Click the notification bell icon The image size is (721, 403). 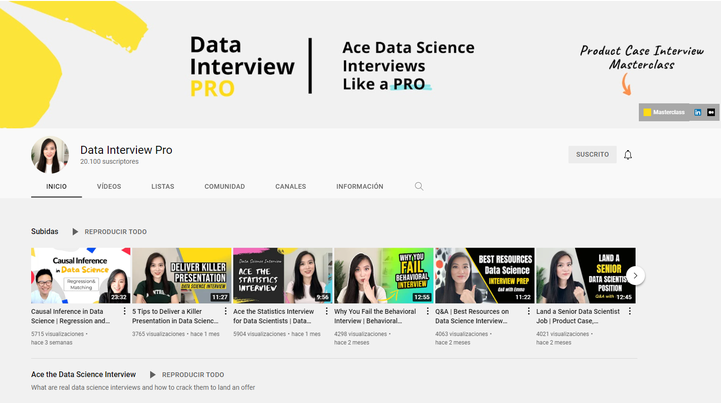[x=628, y=155]
